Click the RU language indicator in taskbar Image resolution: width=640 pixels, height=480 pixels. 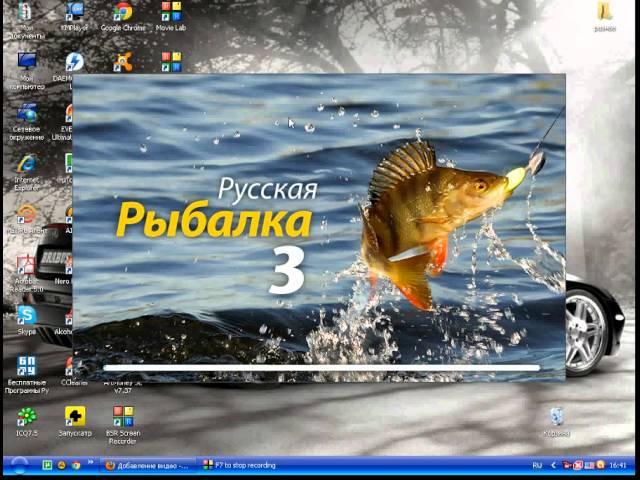click(x=537, y=465)
